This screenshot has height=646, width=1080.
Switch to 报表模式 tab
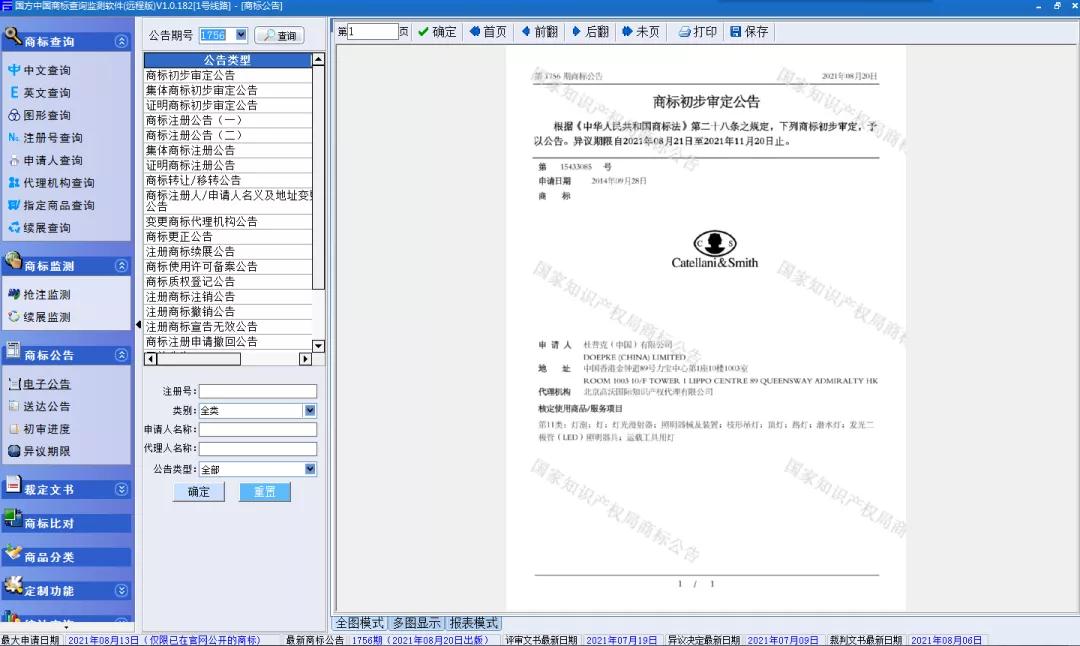[473, 623]
